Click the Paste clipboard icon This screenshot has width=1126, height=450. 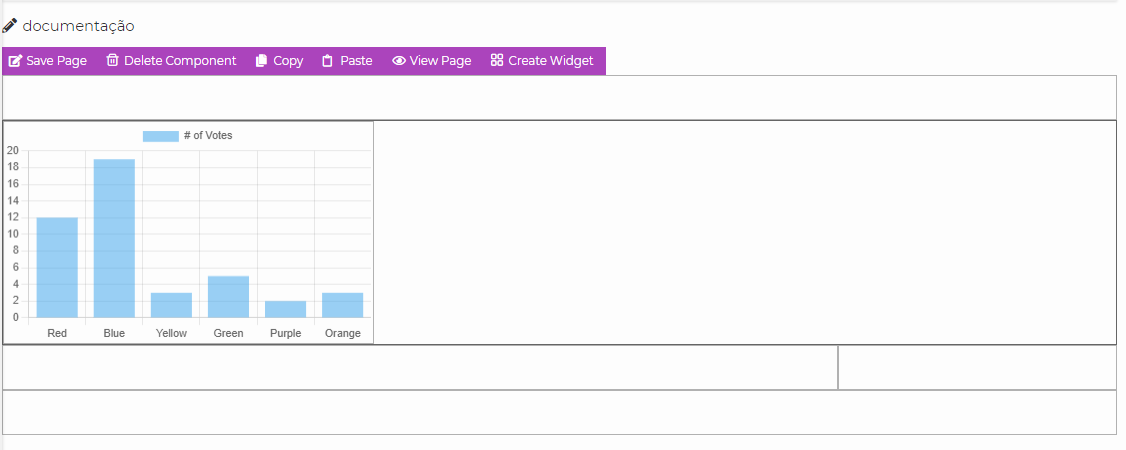327,61
